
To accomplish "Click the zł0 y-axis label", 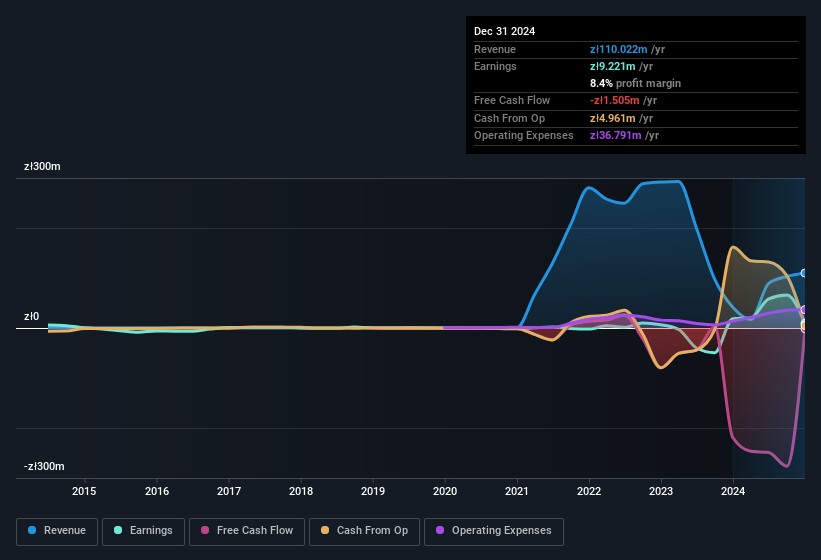I will pyautogui.click(x=31, y=316).
